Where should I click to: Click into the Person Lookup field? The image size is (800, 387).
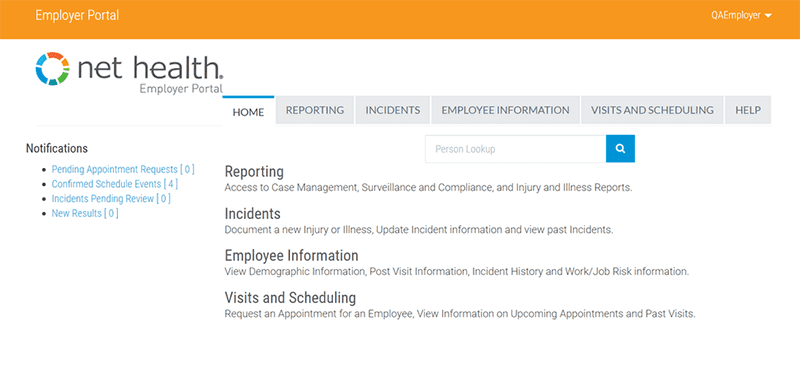click(515, 149)
